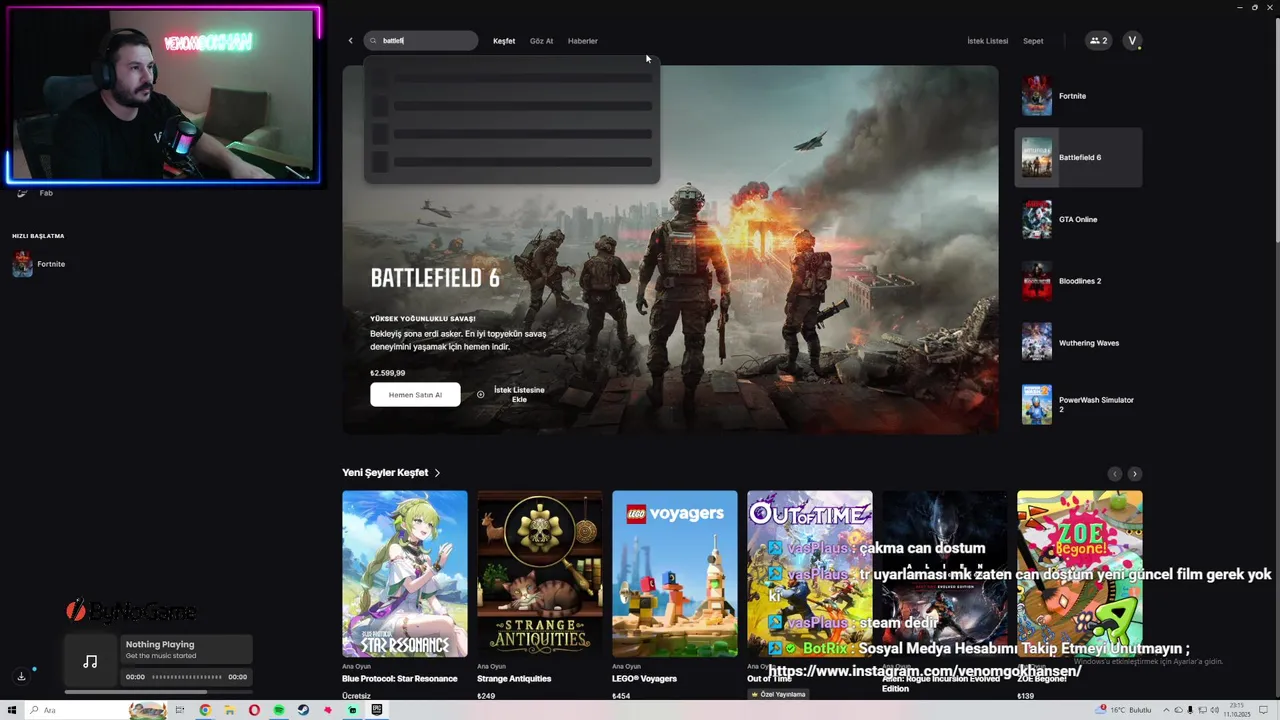Screen dimensions: 1280x720
Task: Switch to the Göz At tab
Action: coord(541,41)
